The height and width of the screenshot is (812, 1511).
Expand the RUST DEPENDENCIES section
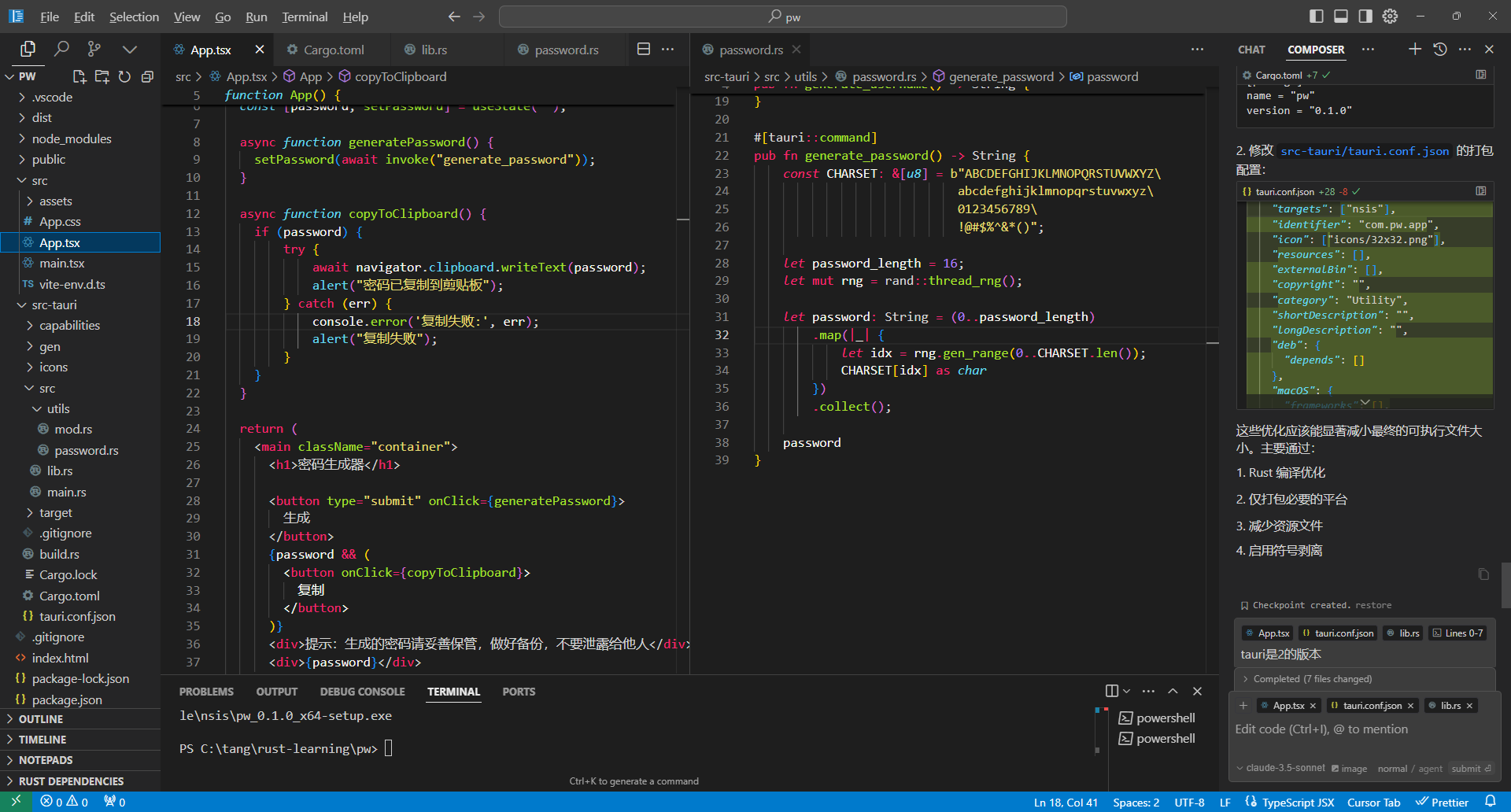pos(80,781)
